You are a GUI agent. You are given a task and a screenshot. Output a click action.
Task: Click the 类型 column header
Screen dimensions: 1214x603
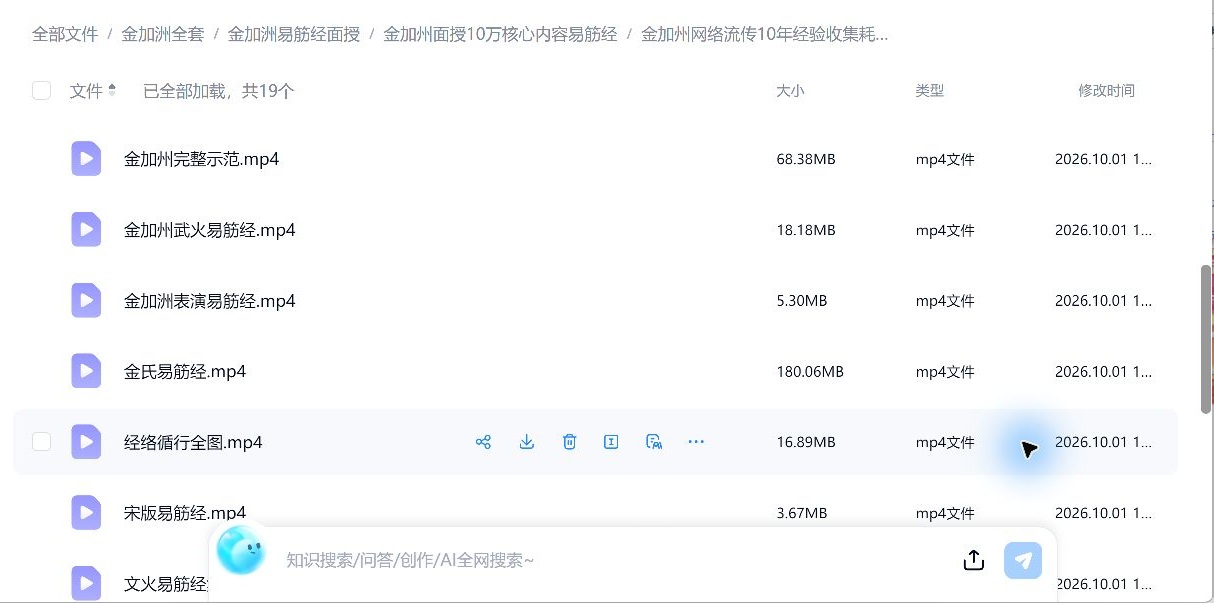[929, 91]
